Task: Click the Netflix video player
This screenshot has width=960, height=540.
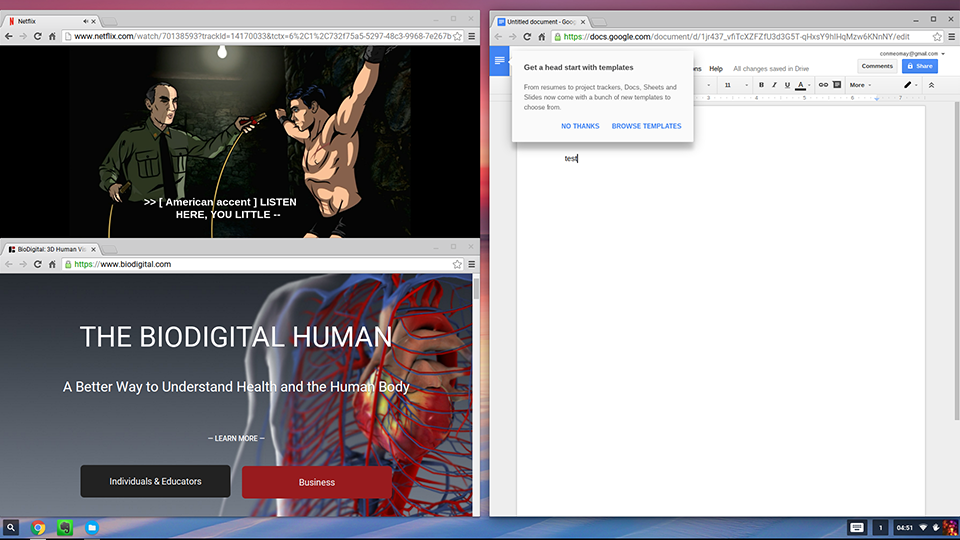Action: pos(240,141)
